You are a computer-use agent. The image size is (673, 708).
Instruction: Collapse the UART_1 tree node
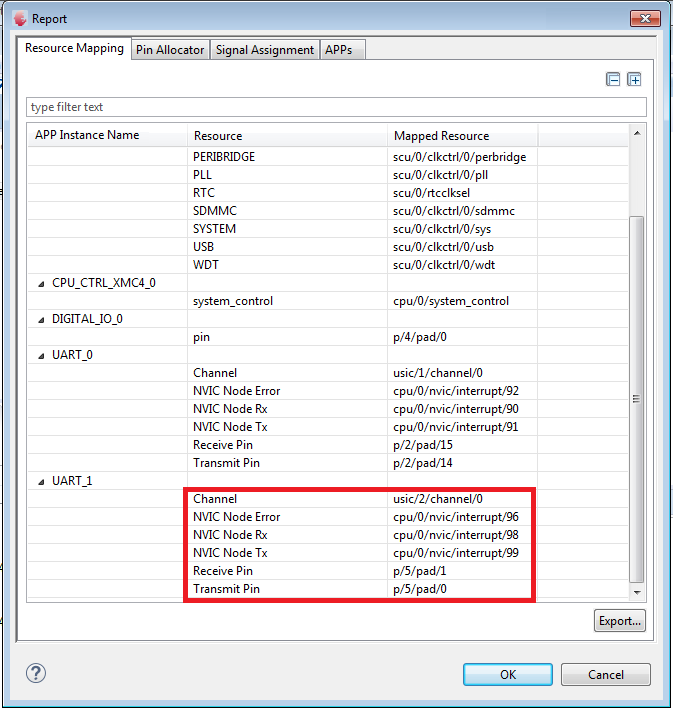[x=41, y=482]
